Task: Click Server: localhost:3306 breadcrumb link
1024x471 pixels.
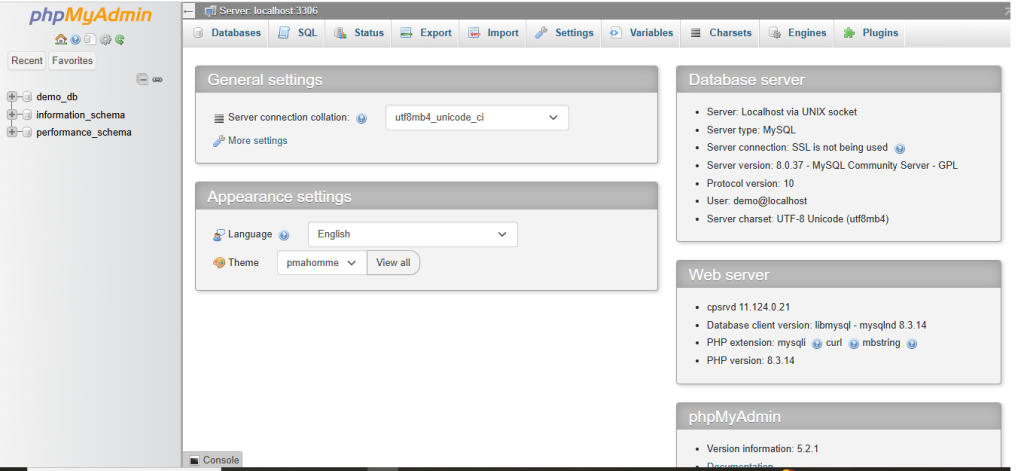Action: [x=268, y=11]
